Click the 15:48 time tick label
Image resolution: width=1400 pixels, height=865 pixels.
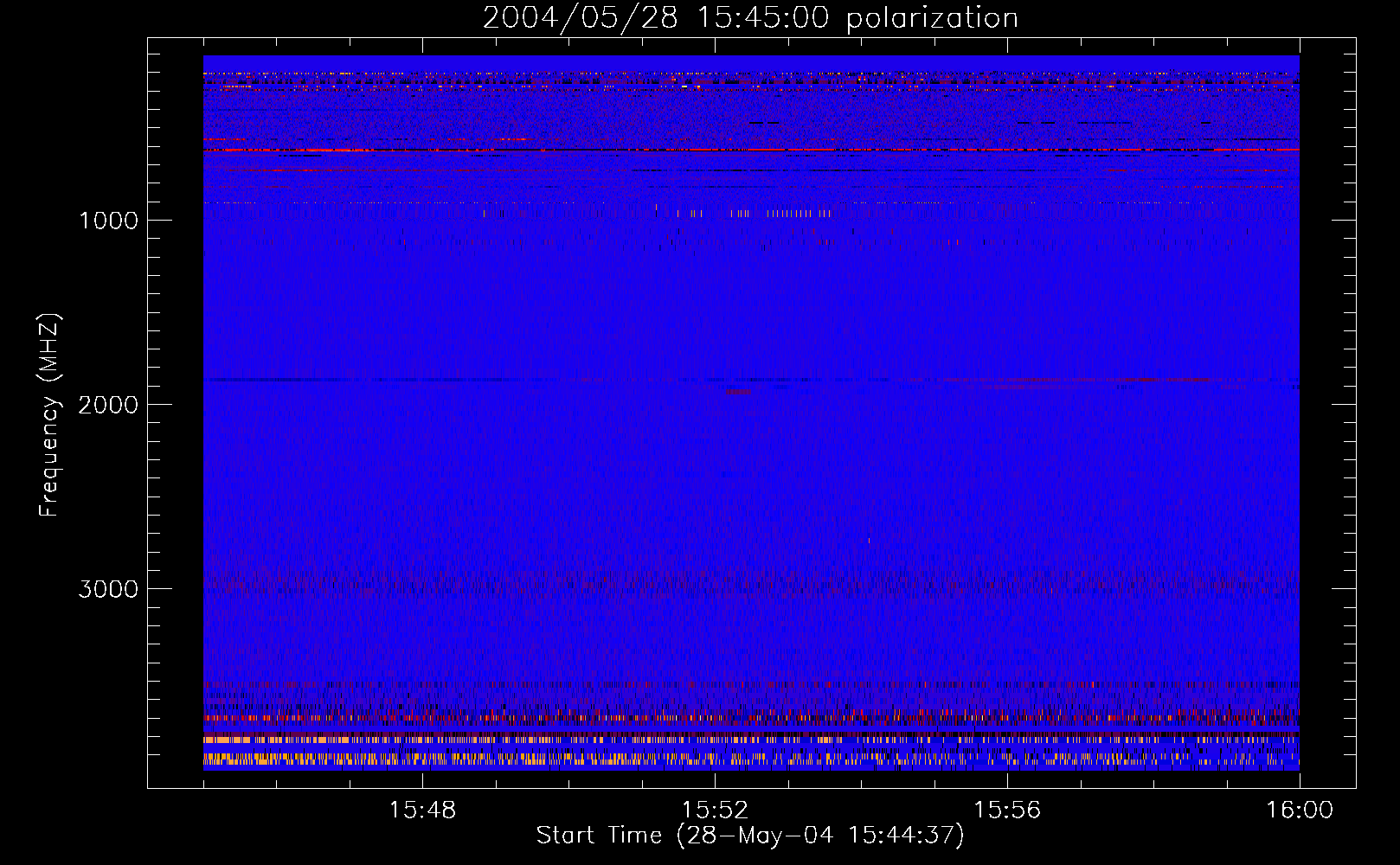422,811
